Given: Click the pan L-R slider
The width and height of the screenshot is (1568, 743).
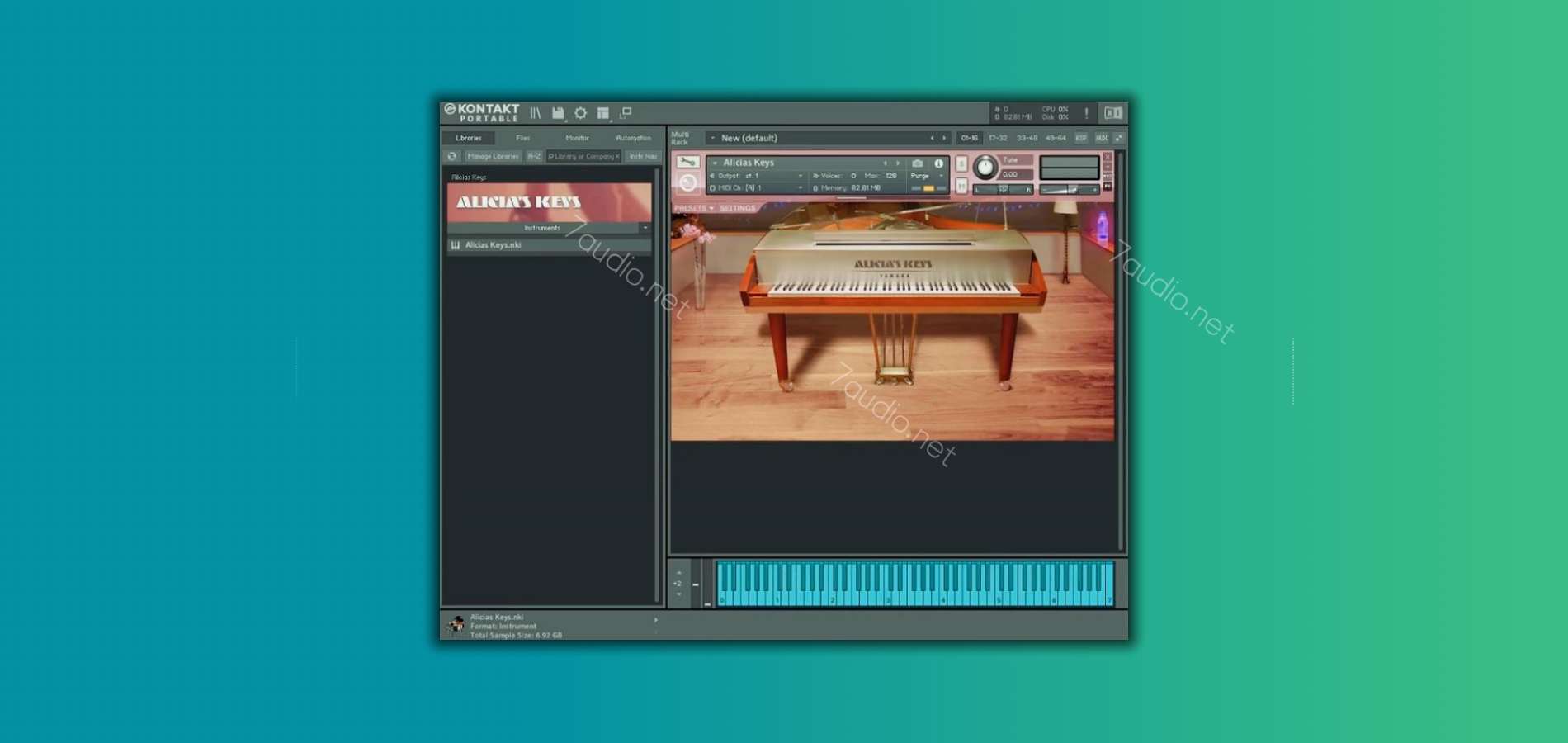Looking at the screenshot, I should click(1004, 189).
